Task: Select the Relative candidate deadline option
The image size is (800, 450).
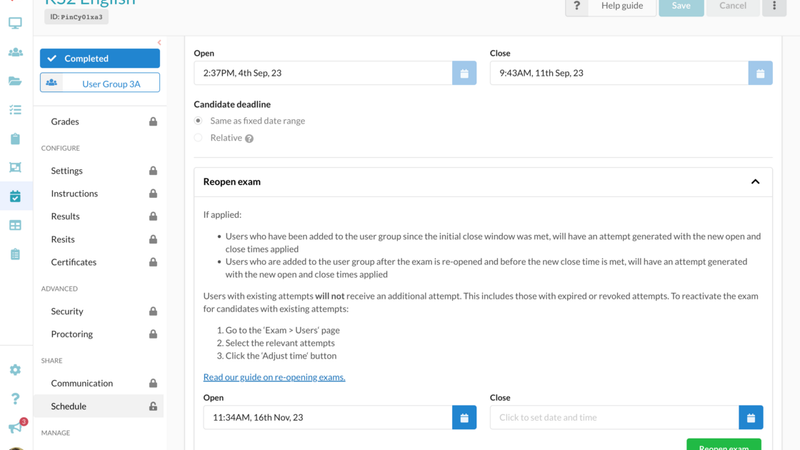Action: (198, 138)
